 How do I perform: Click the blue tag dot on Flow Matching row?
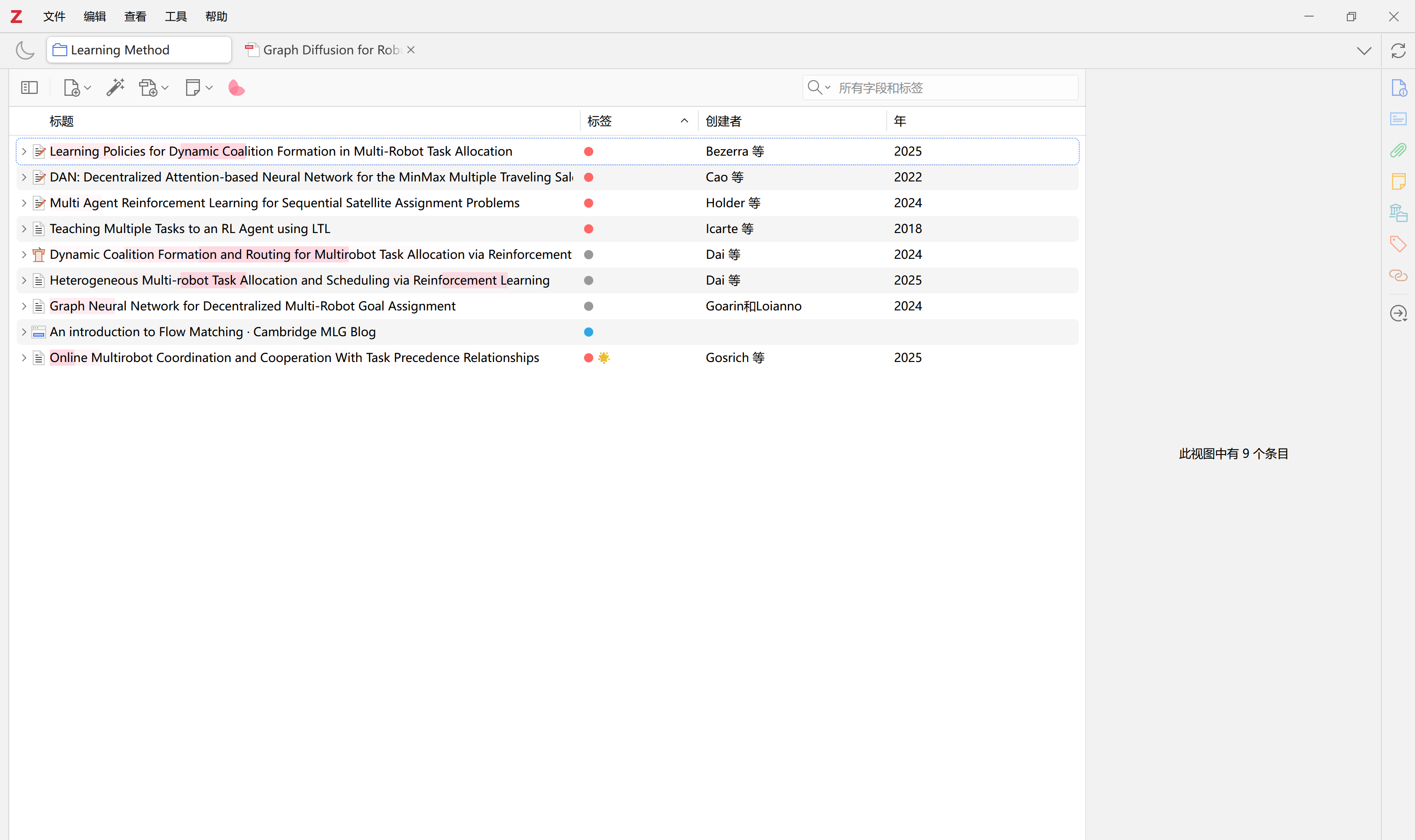coord(589,332)
